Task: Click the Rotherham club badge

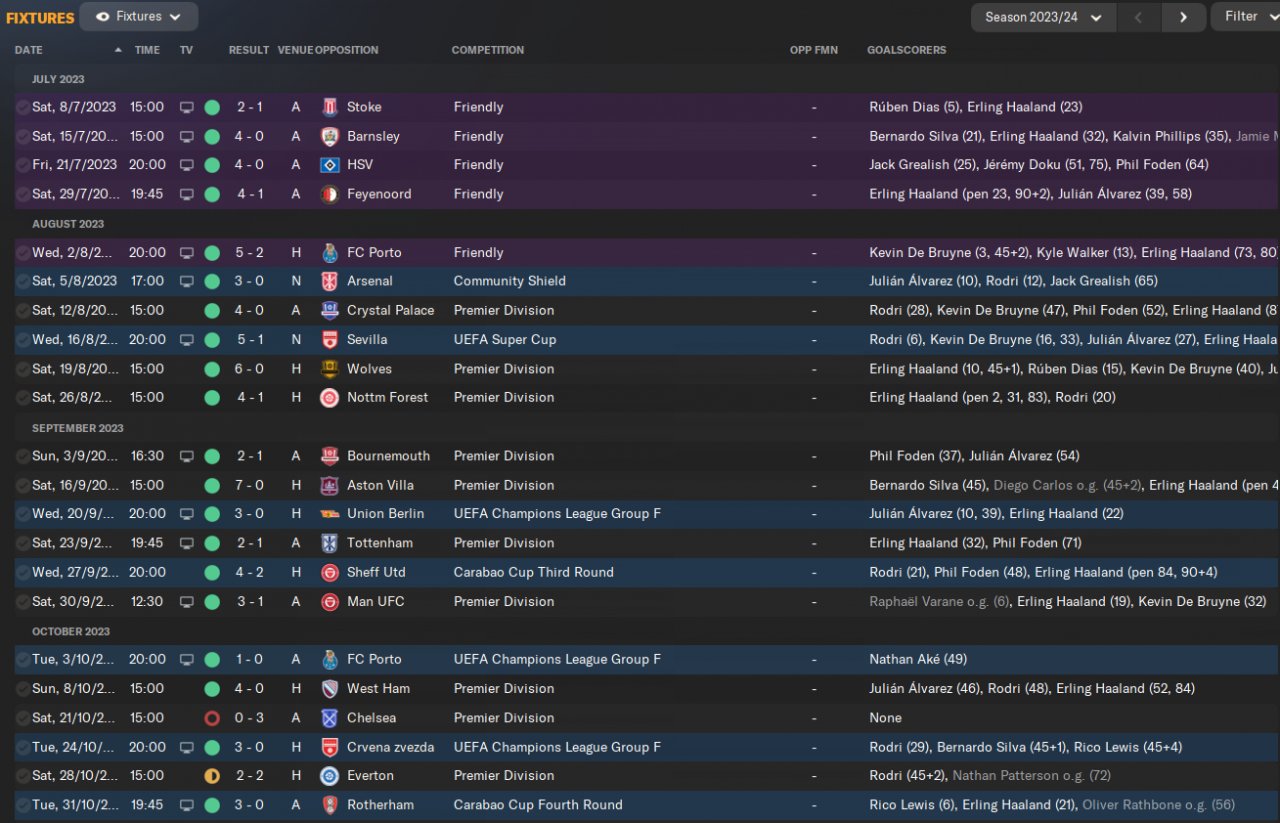Action: [330, 805]
